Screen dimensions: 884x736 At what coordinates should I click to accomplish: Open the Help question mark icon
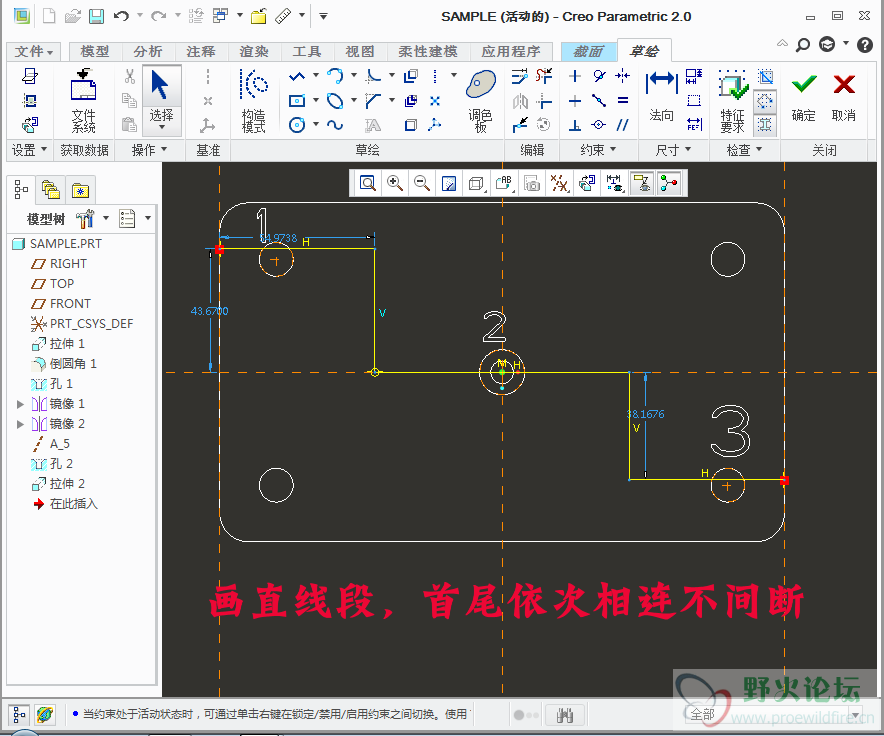tap(865, 45)
